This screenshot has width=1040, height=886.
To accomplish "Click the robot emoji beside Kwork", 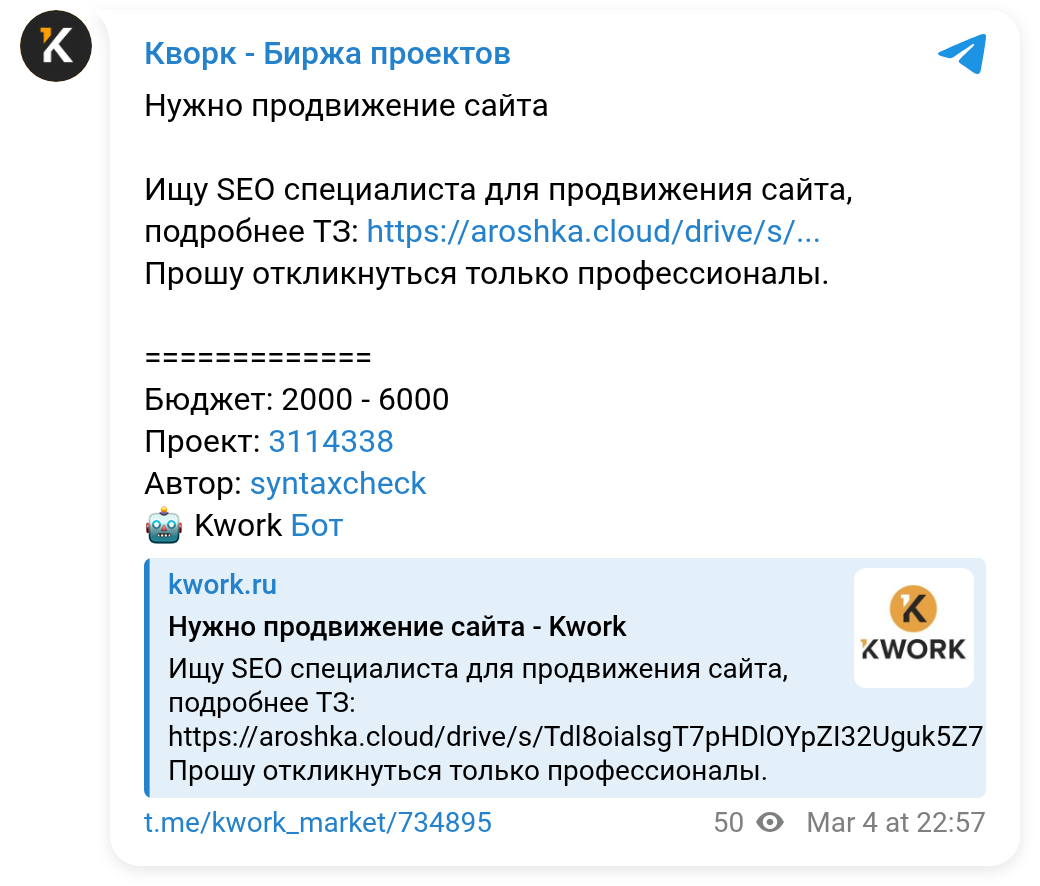I will click(x=163, y=527).
